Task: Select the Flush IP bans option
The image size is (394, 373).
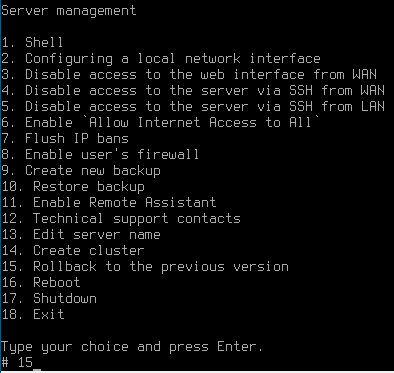Action: (x=65, y=138)
